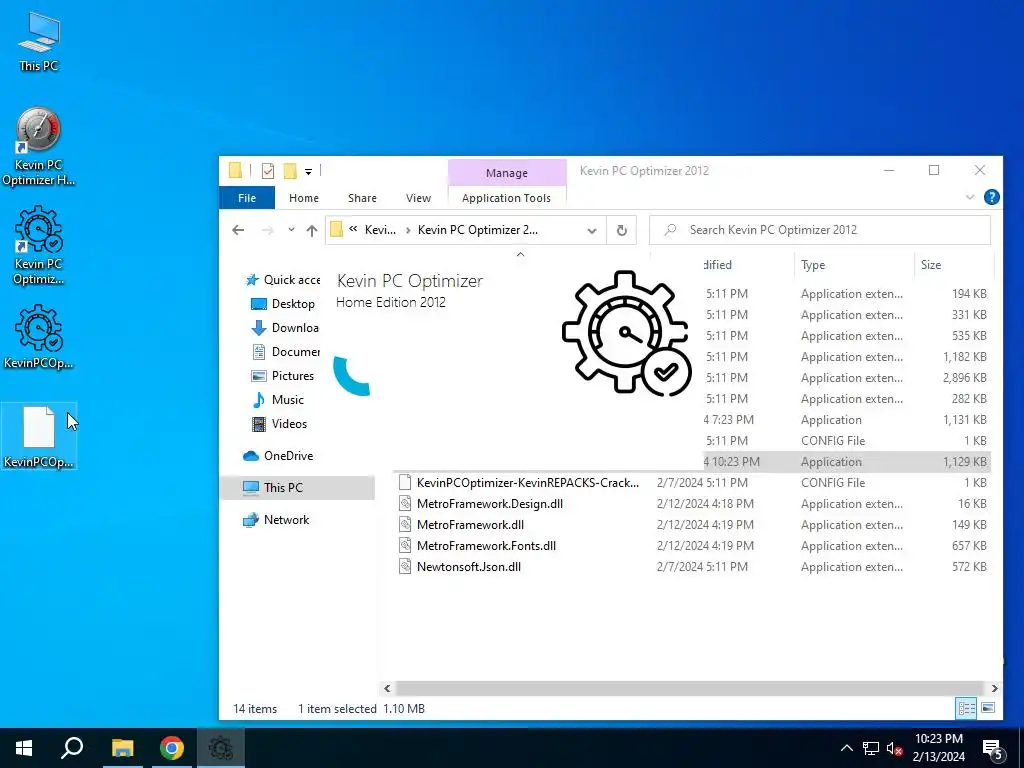1024x768 pixels.
Task: Open Explorer help icon
Action: pyautogui.click(x=991, y=197)
